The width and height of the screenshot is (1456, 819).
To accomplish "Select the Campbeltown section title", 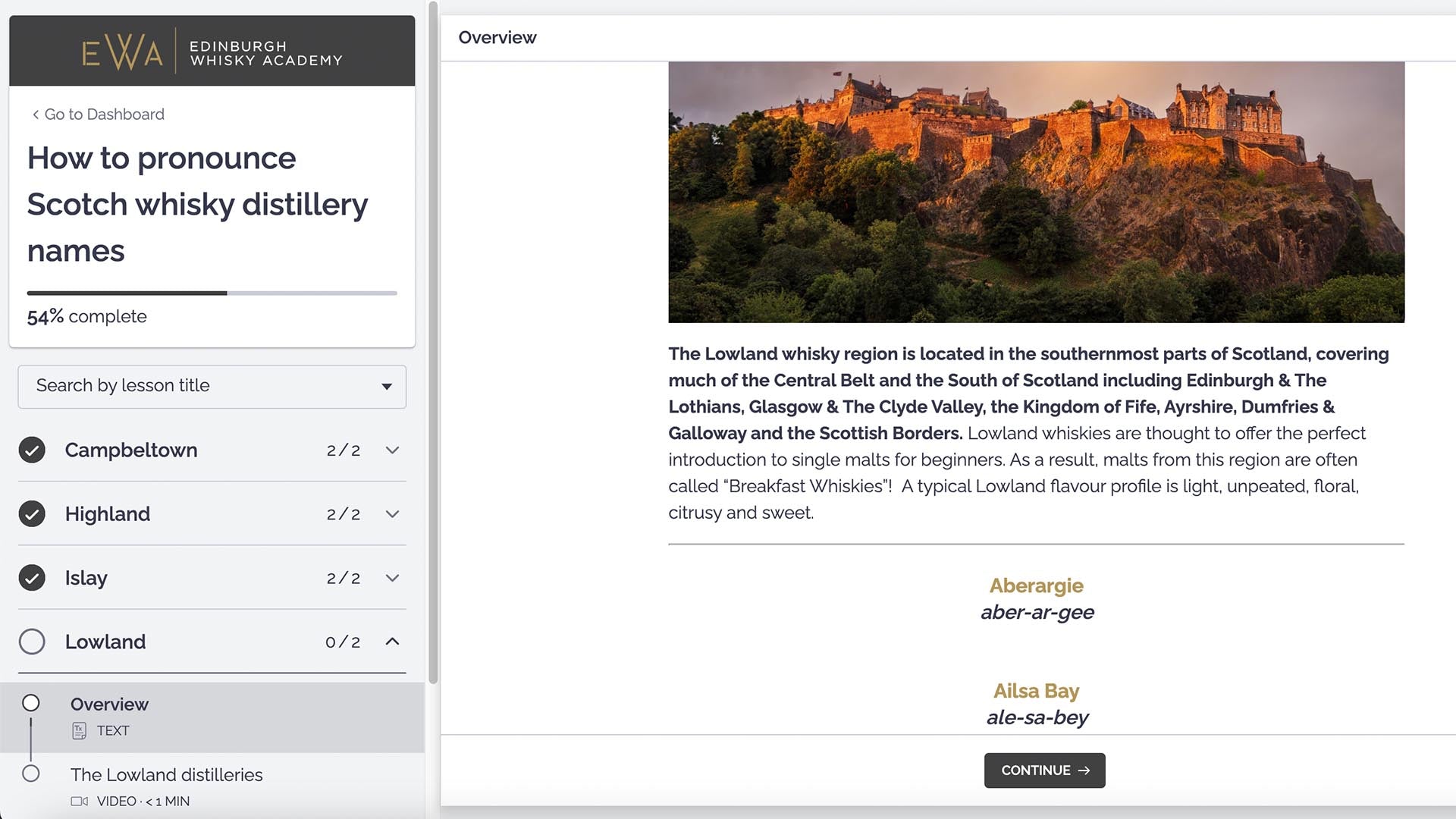I will 131,450.
